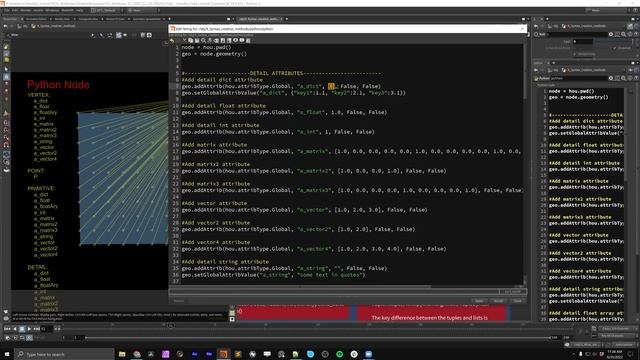Click the '#Add vector4 attribute' comment line
This screenshot has height=360, width=640.
coord(216,242)
